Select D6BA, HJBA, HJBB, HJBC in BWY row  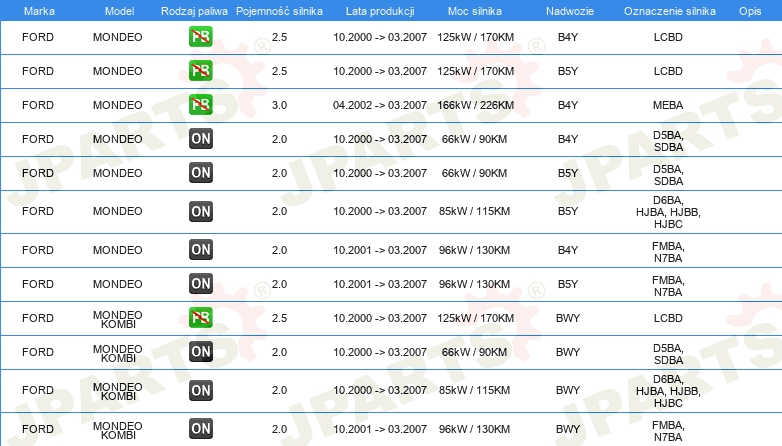[x=668, y=391]
